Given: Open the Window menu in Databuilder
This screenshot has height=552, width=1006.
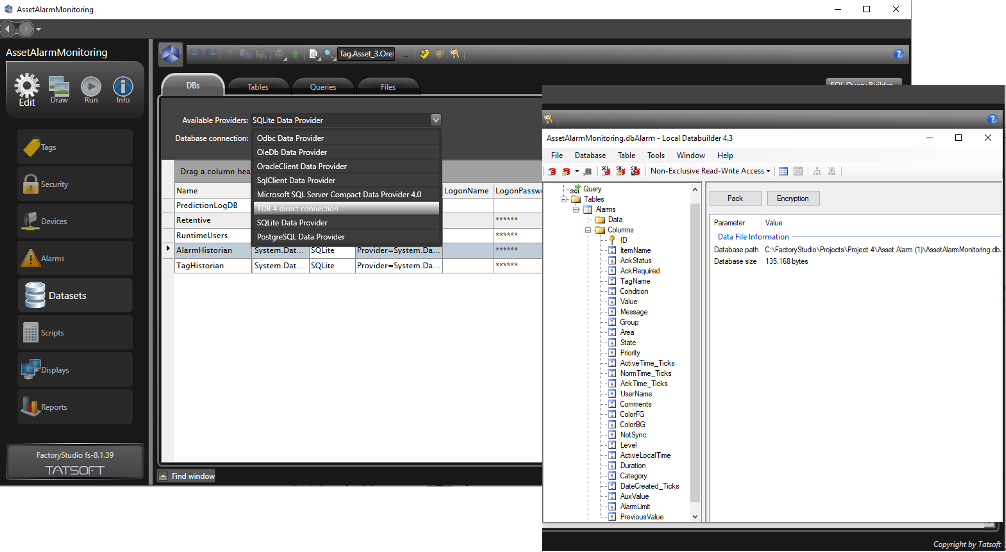Looking at the screenshot, I should [690, 155].
